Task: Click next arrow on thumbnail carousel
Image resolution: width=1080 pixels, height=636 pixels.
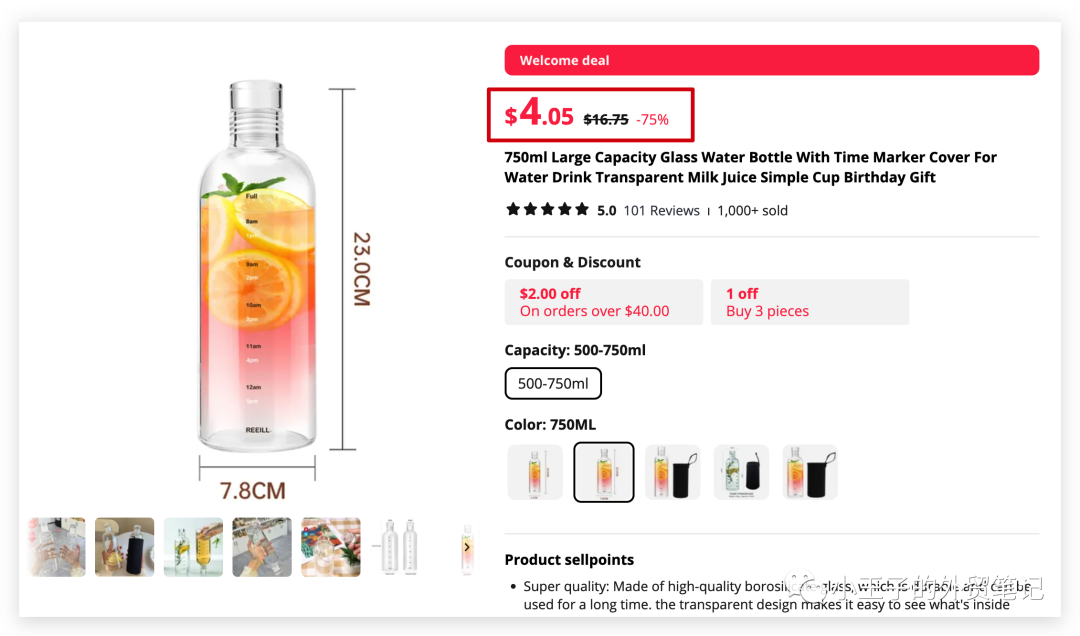Action: tap(466, 547)
